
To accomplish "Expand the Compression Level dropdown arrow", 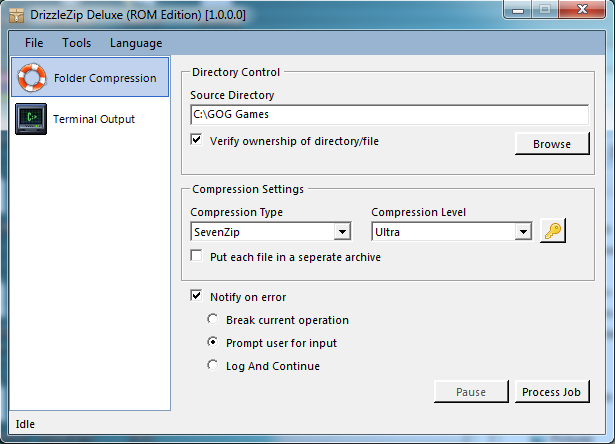I will pos(523,232).
